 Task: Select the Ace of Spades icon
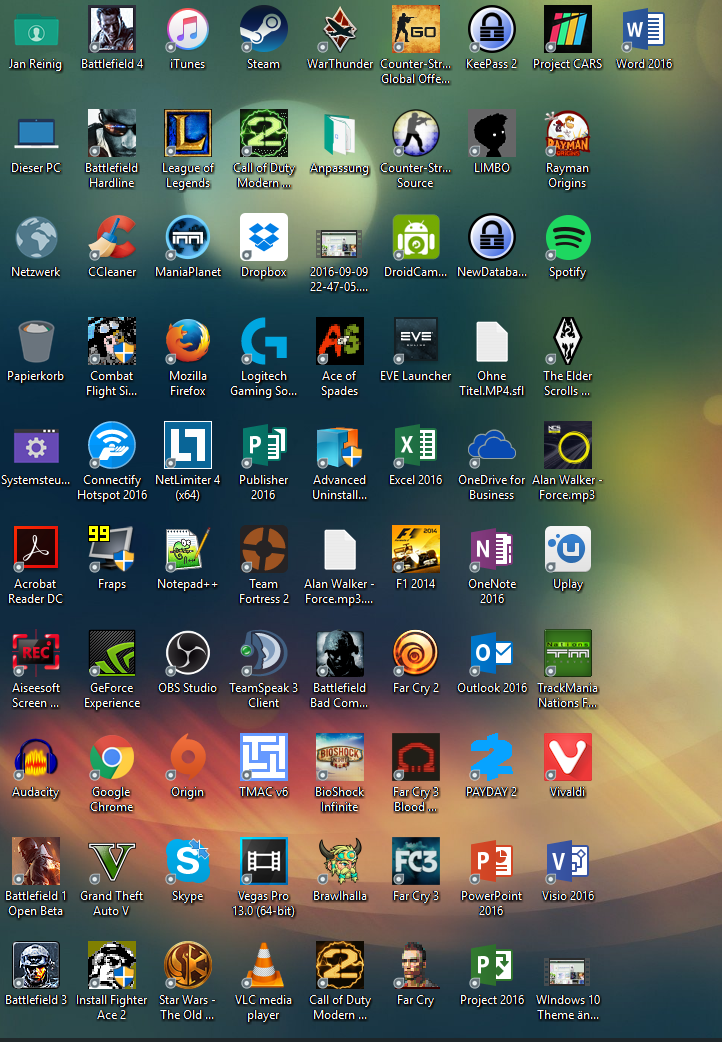click(340, 341)
